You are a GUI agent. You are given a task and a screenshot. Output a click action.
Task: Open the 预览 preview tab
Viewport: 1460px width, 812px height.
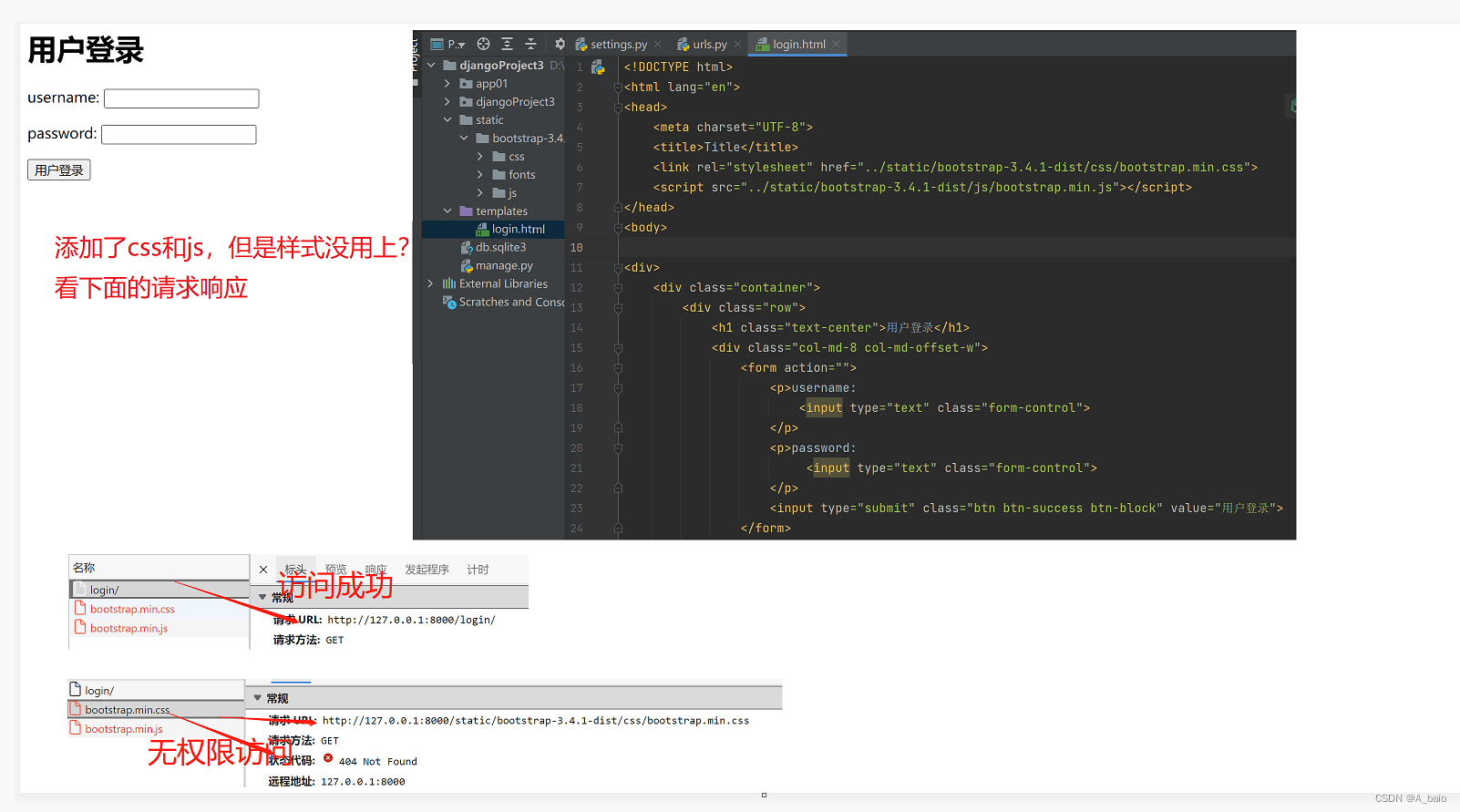336,570
